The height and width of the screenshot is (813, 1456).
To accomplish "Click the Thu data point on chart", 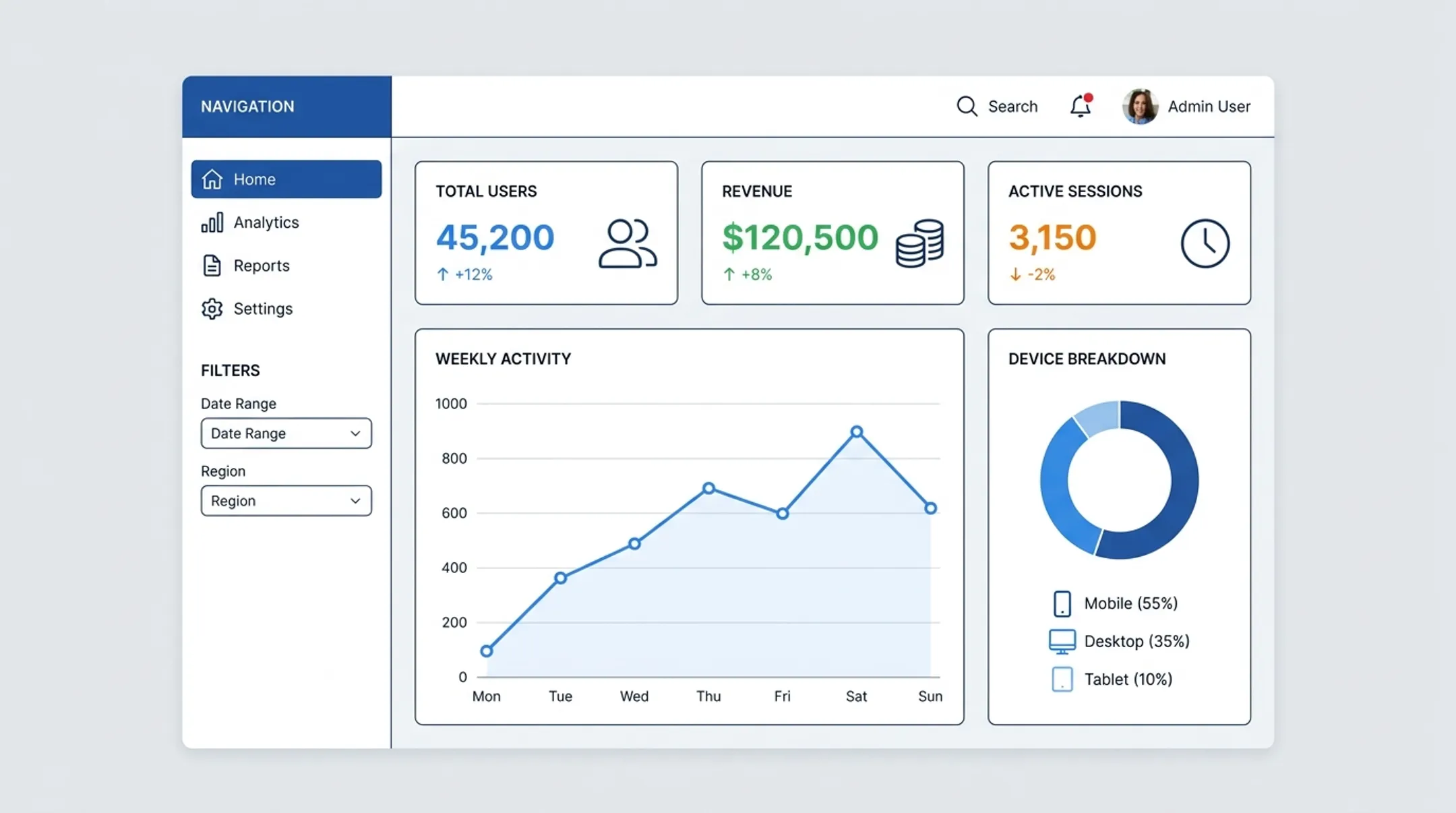I will coord(708,488).
